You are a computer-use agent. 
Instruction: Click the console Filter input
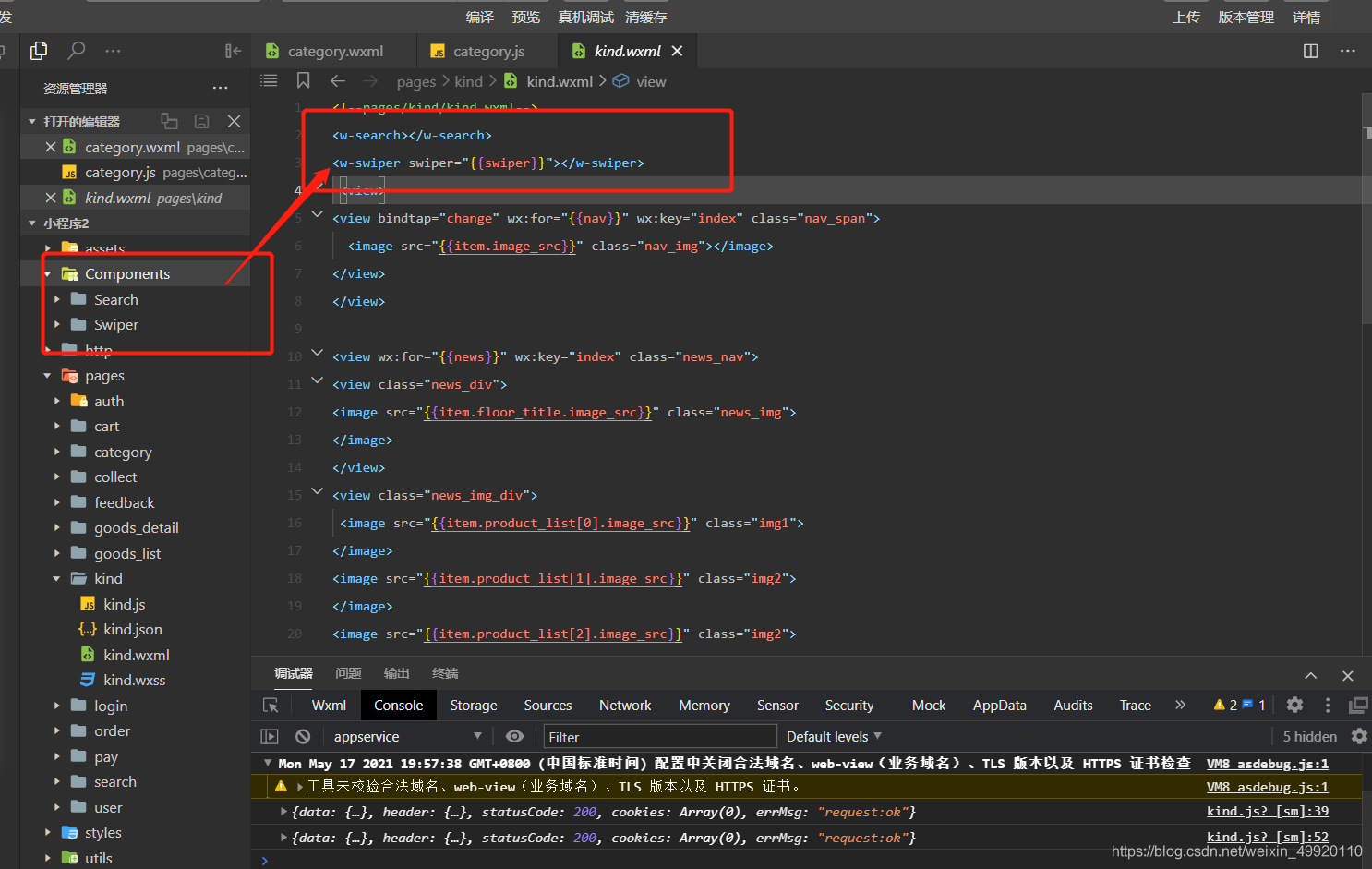(x=659, y=737)
